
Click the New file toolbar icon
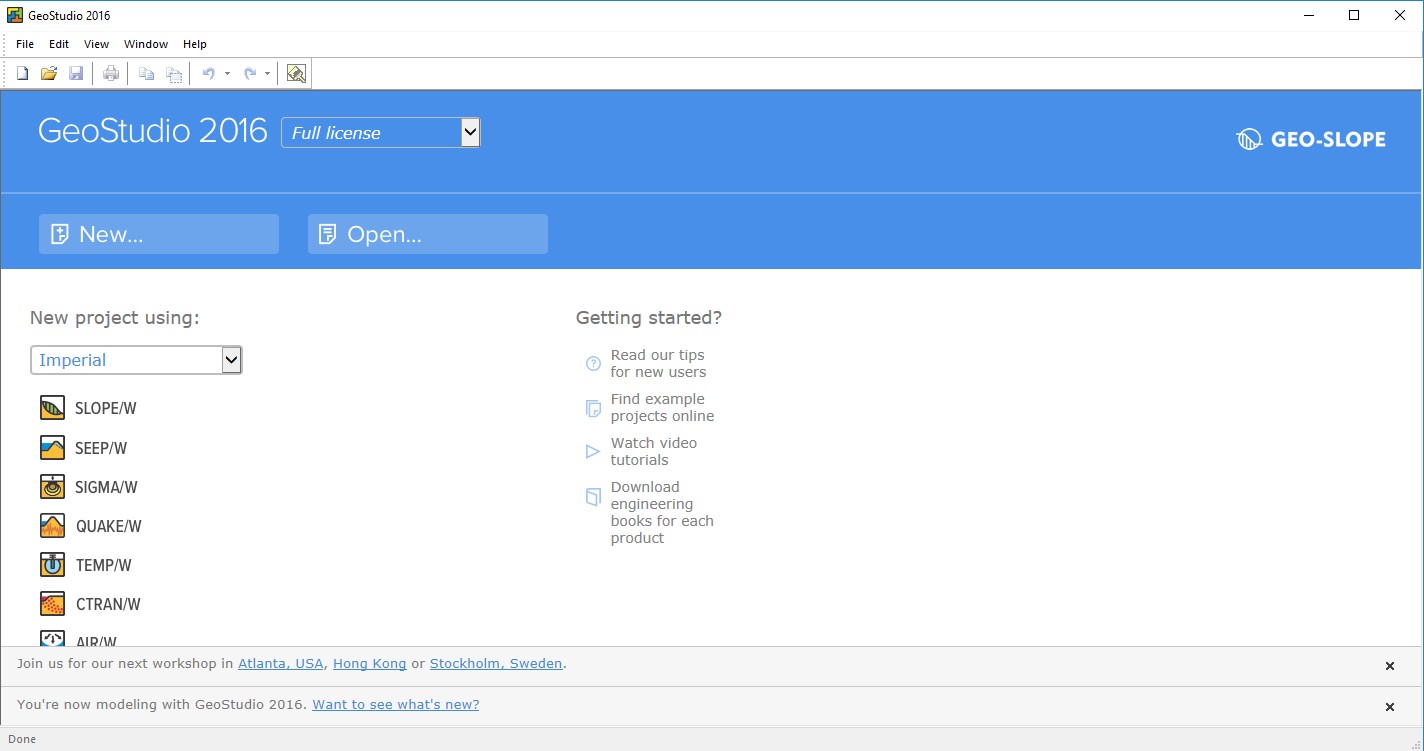click(22, 73)
